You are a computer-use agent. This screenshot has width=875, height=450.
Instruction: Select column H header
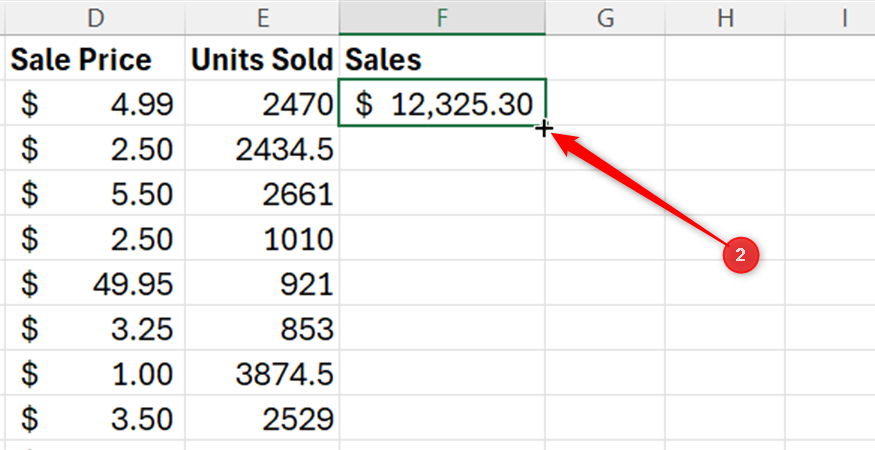725,18
